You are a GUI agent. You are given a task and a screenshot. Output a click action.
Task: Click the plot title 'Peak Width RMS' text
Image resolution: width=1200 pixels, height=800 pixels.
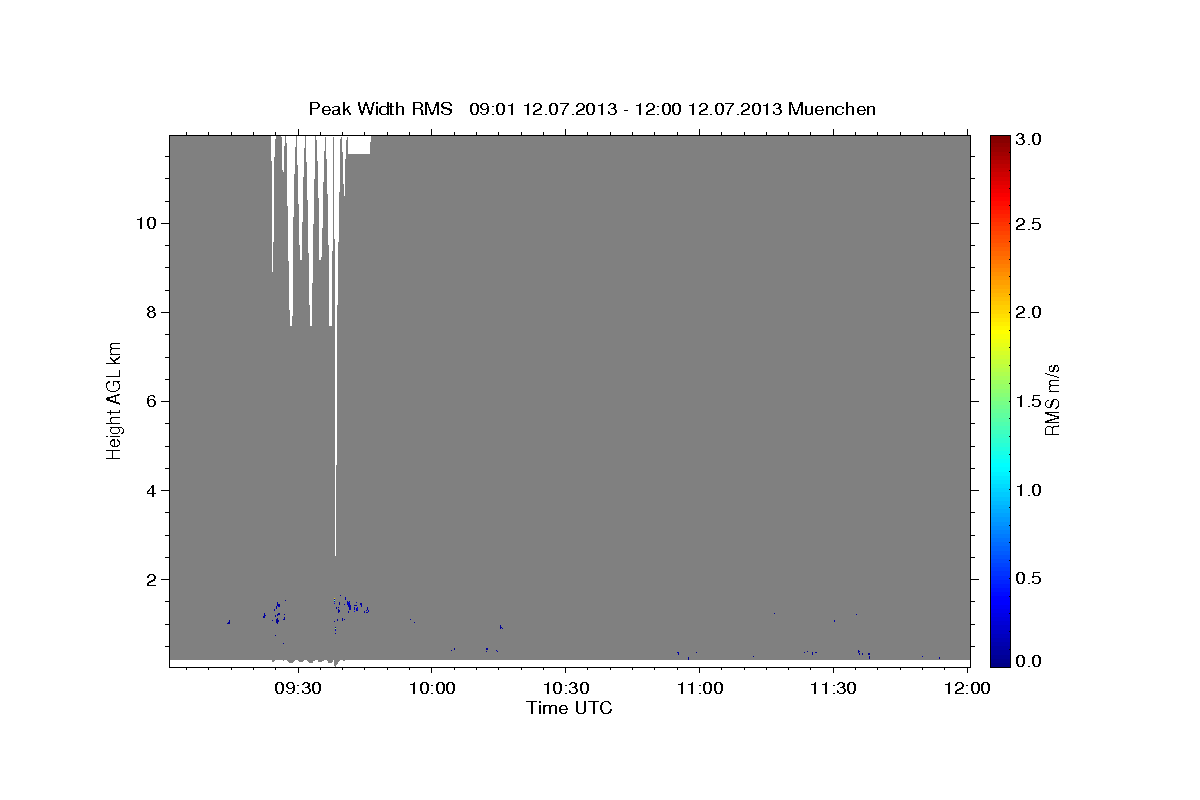coord(380,108)
